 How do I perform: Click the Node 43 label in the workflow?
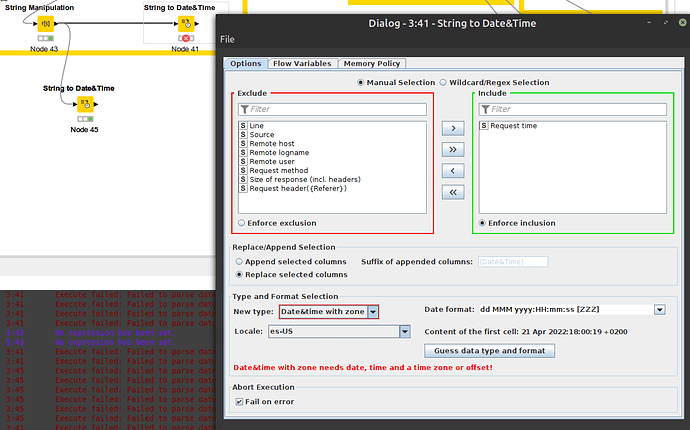coord(44,49)
